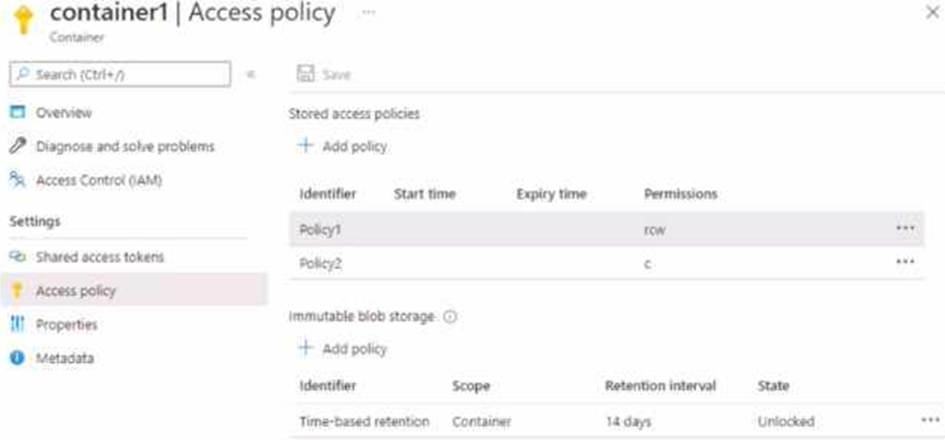Click the Save disk icon

pos(306,74)
